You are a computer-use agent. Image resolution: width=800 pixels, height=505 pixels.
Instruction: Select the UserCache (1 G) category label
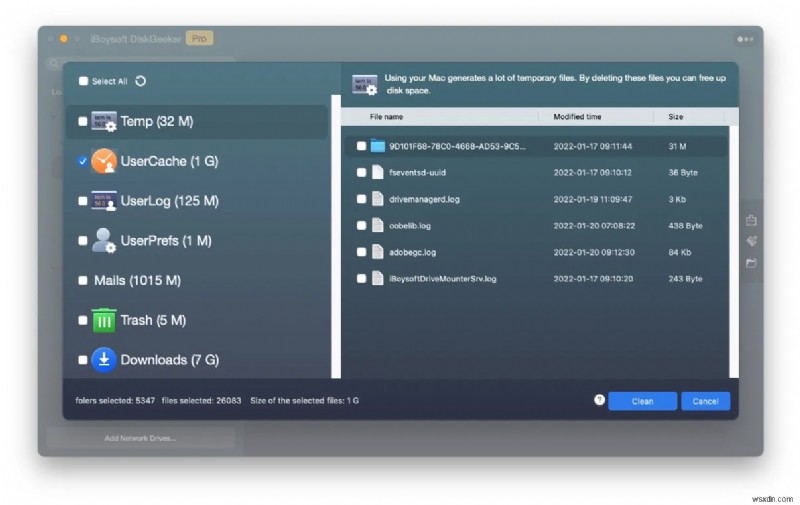click(169, 161)
